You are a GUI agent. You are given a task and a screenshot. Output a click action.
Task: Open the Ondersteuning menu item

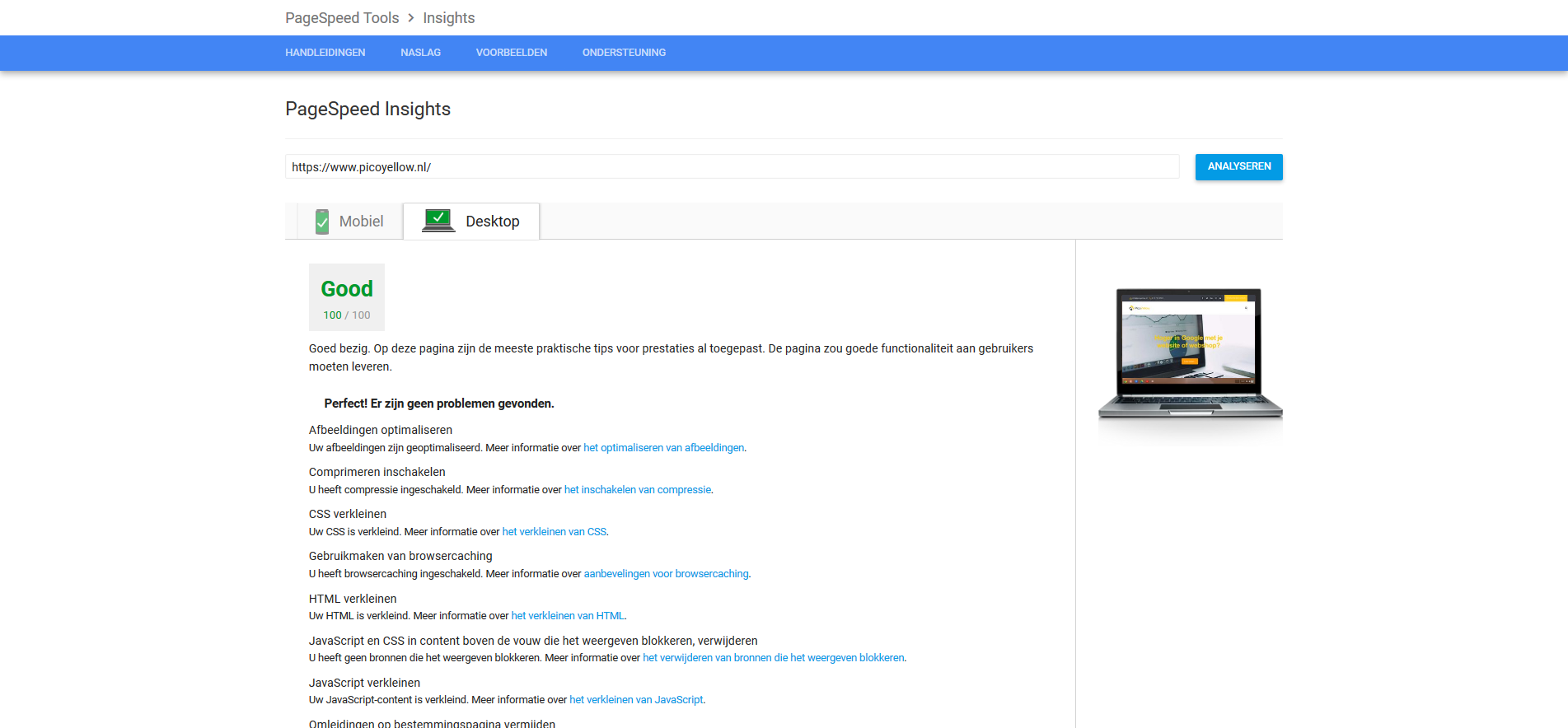[x=625, y=53]
